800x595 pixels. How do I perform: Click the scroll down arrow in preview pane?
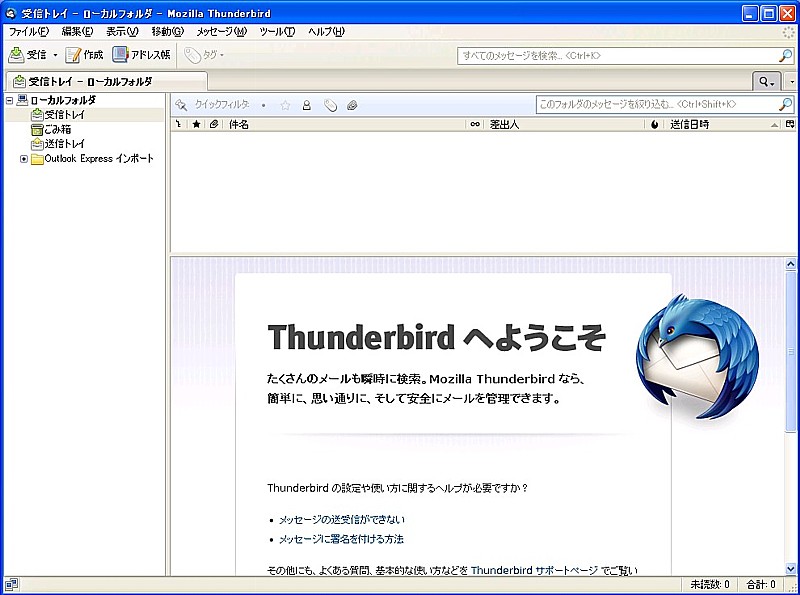click(x=790, y=568)
